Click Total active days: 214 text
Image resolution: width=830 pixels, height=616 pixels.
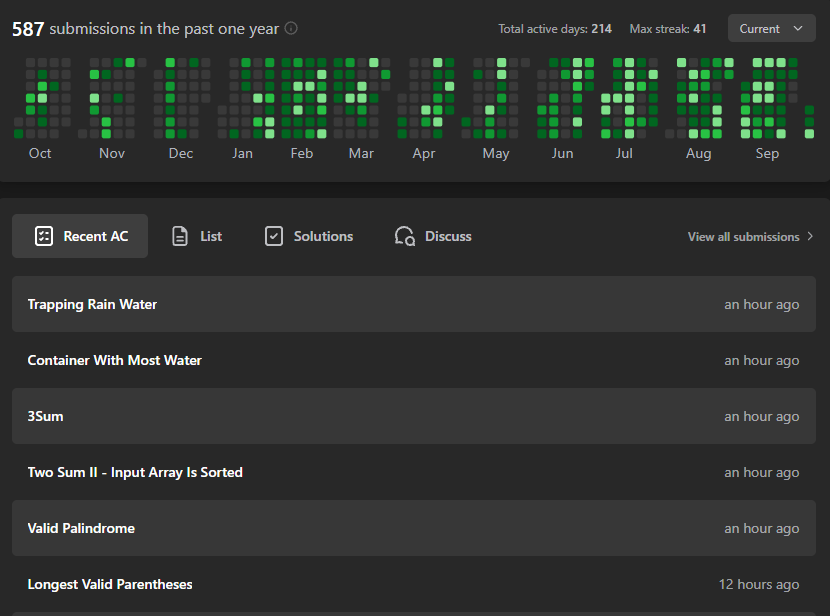coord(555,29)
